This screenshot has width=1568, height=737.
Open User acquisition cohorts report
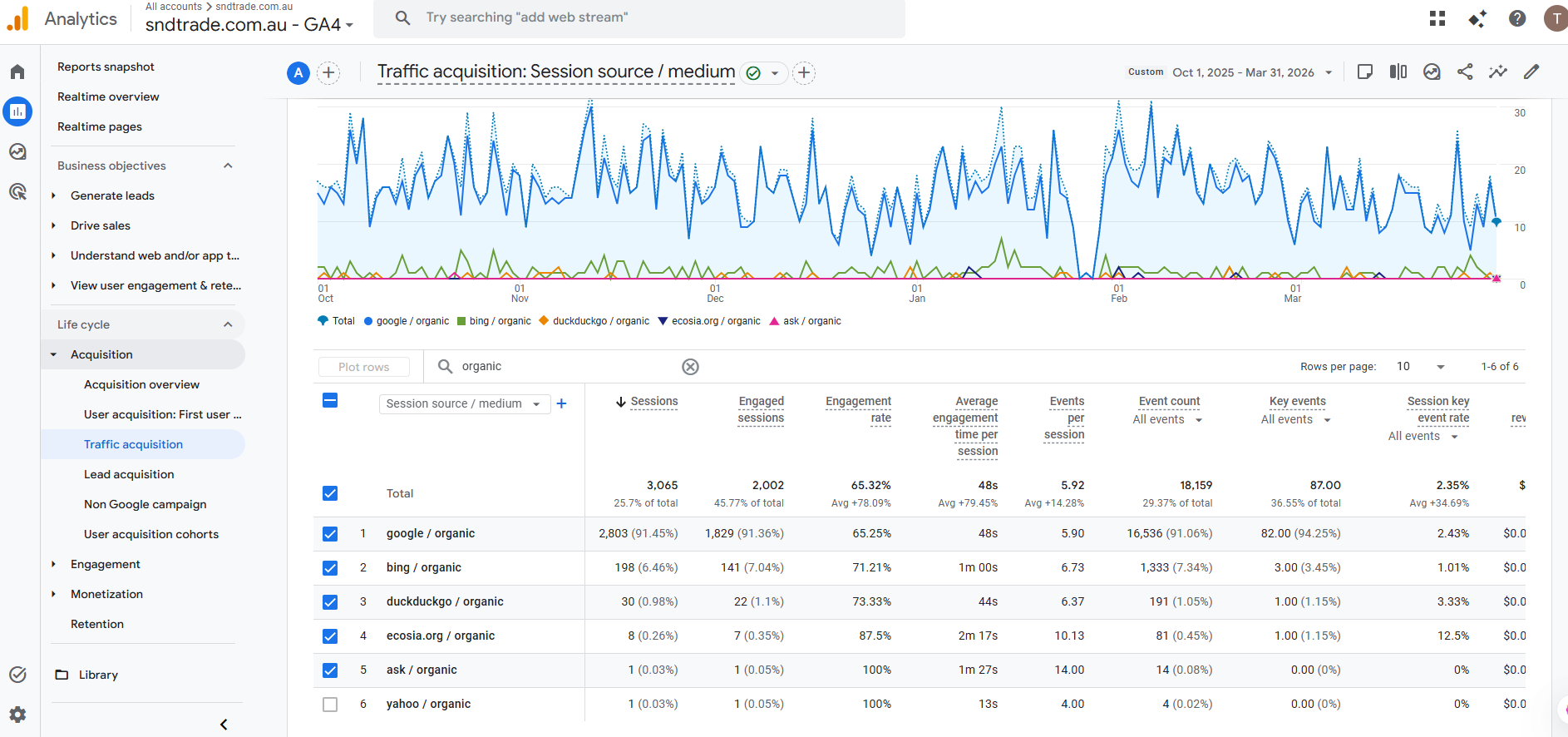pyautogui.click(x=151, y=534)
